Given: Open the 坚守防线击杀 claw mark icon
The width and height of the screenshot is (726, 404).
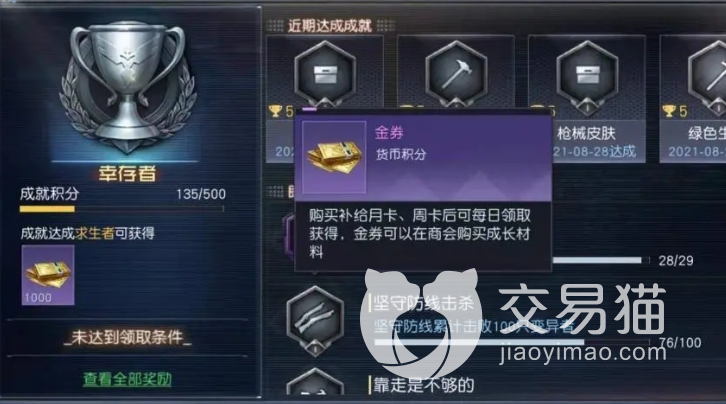Looking at the screenshot, I should 315,321.
